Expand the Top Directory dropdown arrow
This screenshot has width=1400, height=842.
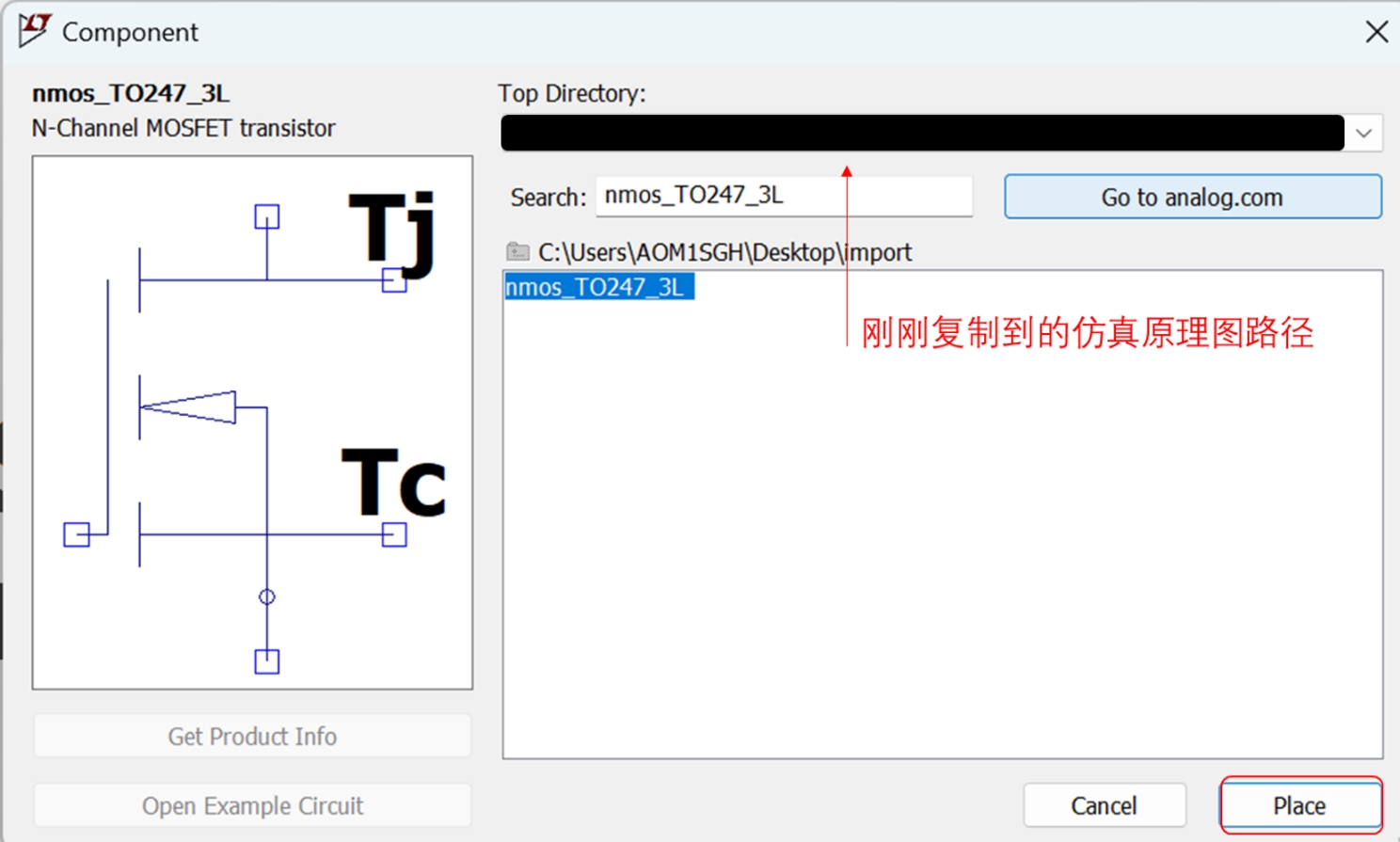click(x=1363, y=134)
